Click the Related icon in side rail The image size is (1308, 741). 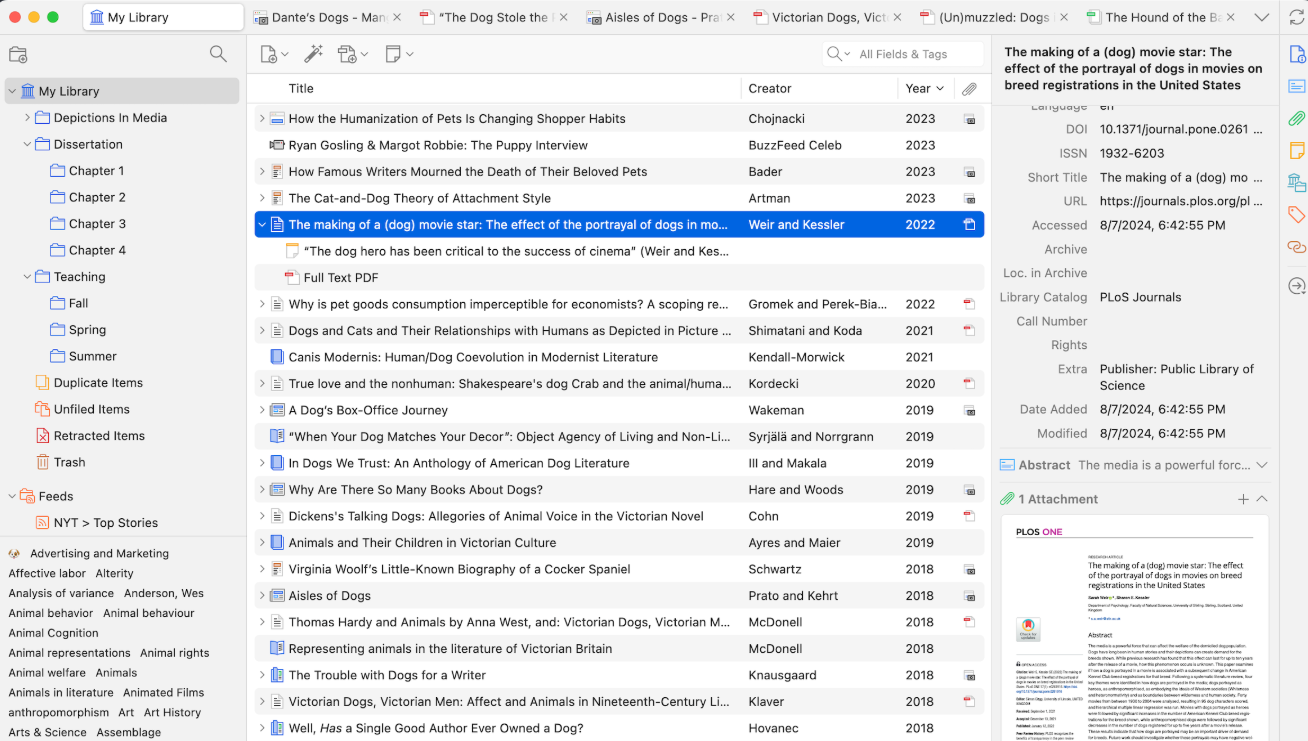click(x=1296, y=246)
